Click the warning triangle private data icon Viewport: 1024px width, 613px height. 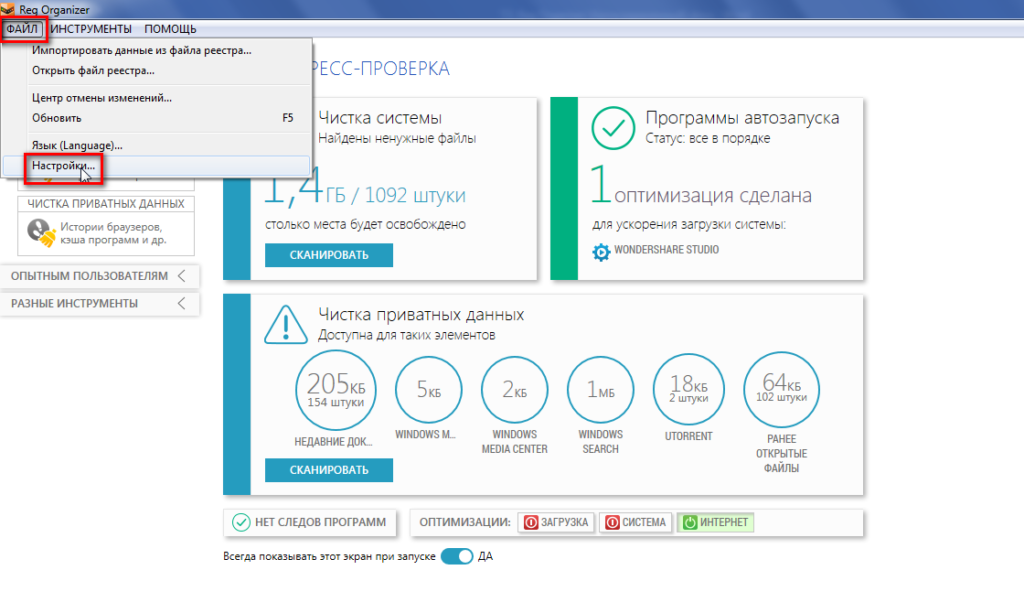[286, 324]
